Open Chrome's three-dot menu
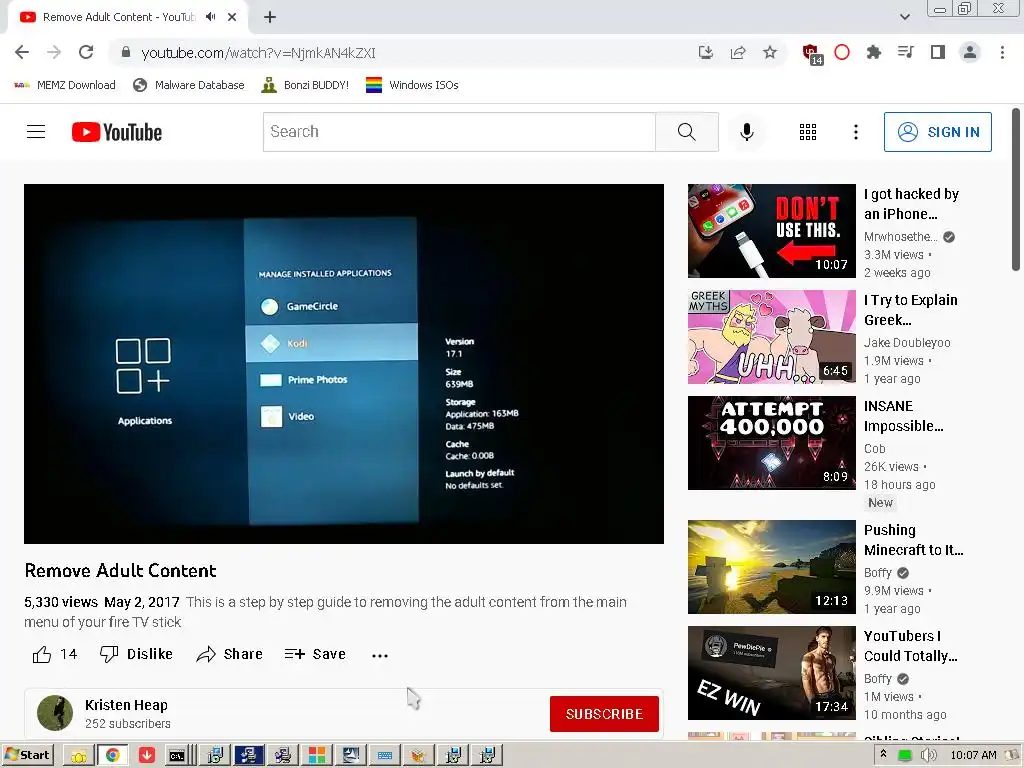Image resolution: width=1024 pixels, height=768 pixels. click(1002, 52)
